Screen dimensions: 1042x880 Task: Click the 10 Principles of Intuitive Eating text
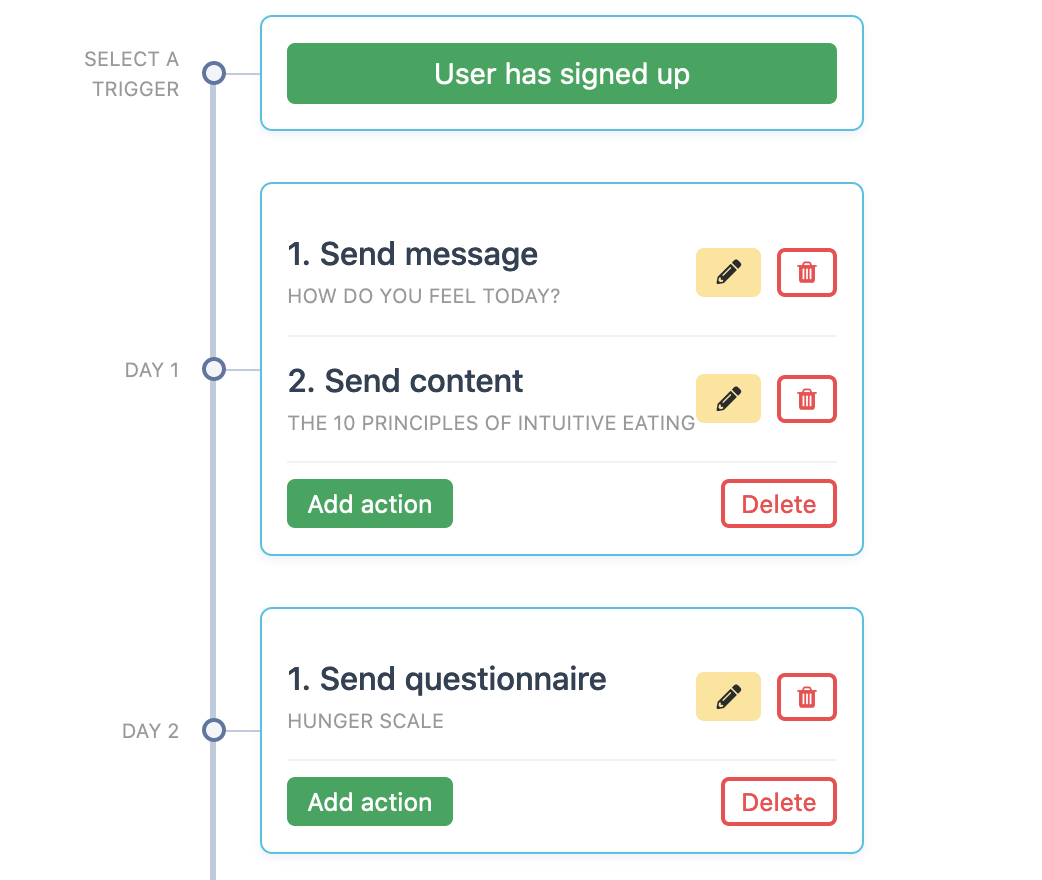click(491, 423)
